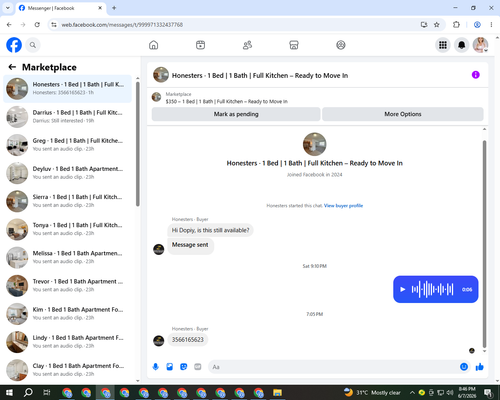The image size is (500, 400).
Task: Open the Reels video icon
Action: (200, 45)
